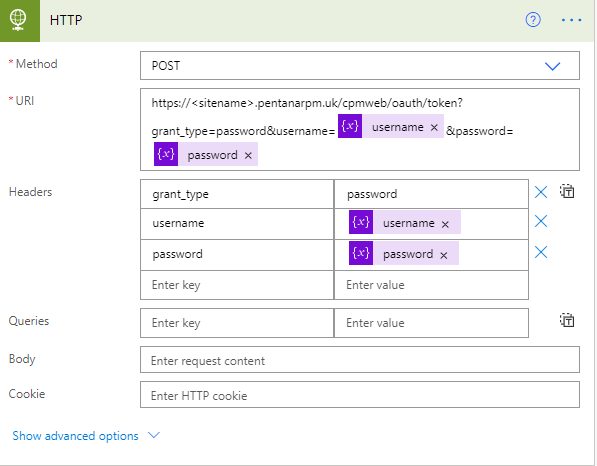The width and height of the screenshot is (597, 466).
Task: Delete the grant_type header row
Action: 541,192
